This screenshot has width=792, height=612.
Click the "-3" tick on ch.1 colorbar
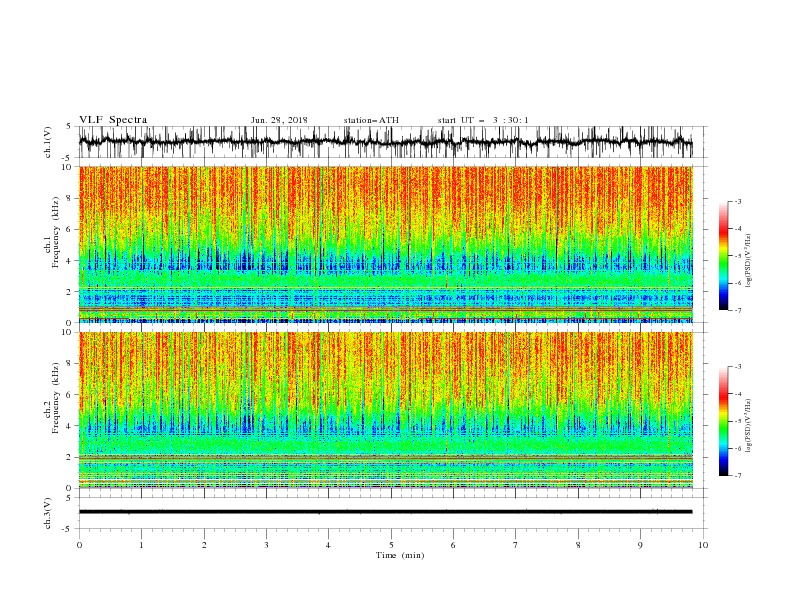tap(738, 201)
